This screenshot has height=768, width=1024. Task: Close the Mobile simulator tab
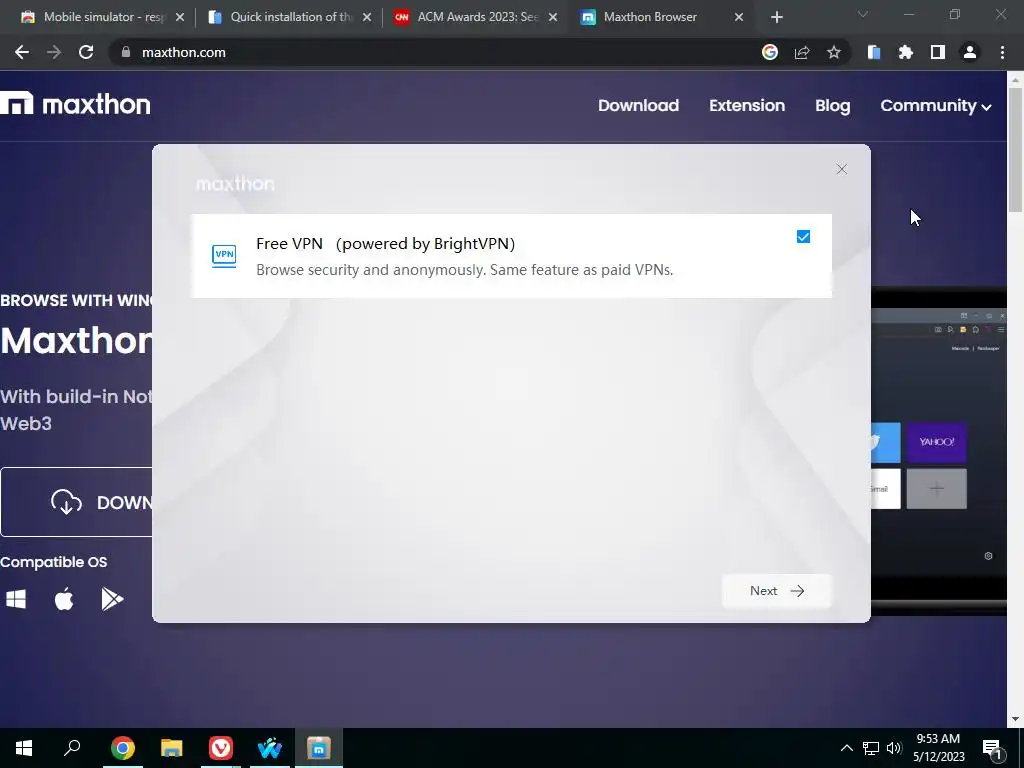(180, 17)
